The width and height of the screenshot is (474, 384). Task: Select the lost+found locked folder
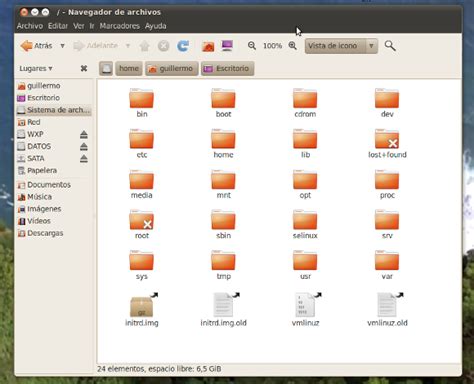point(387,139)
